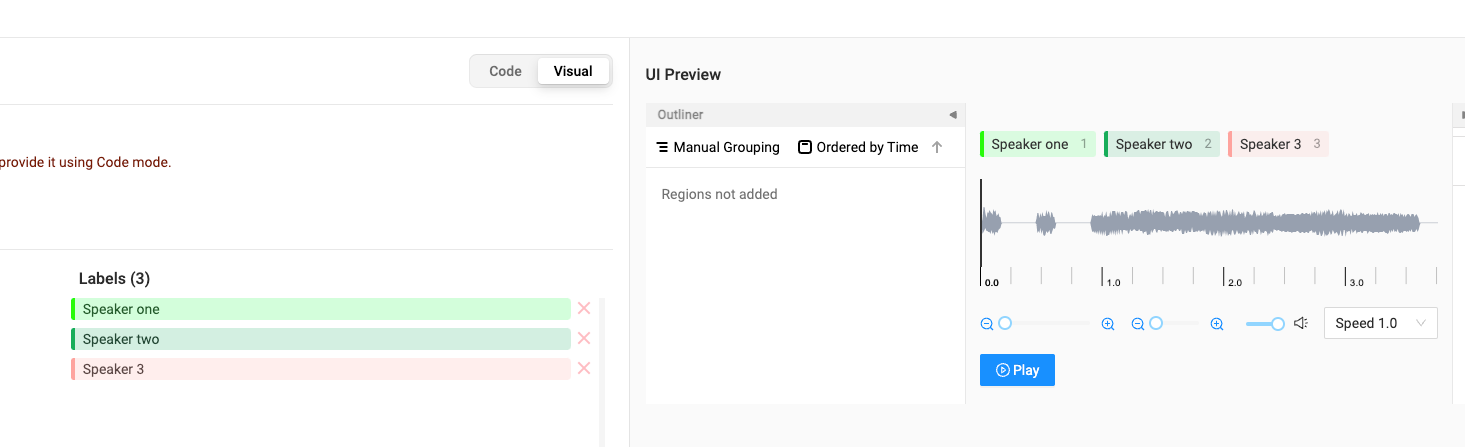Remove the Speaker one label
The width and height of the screenshot is (1465, 447).
coord(584,309)
